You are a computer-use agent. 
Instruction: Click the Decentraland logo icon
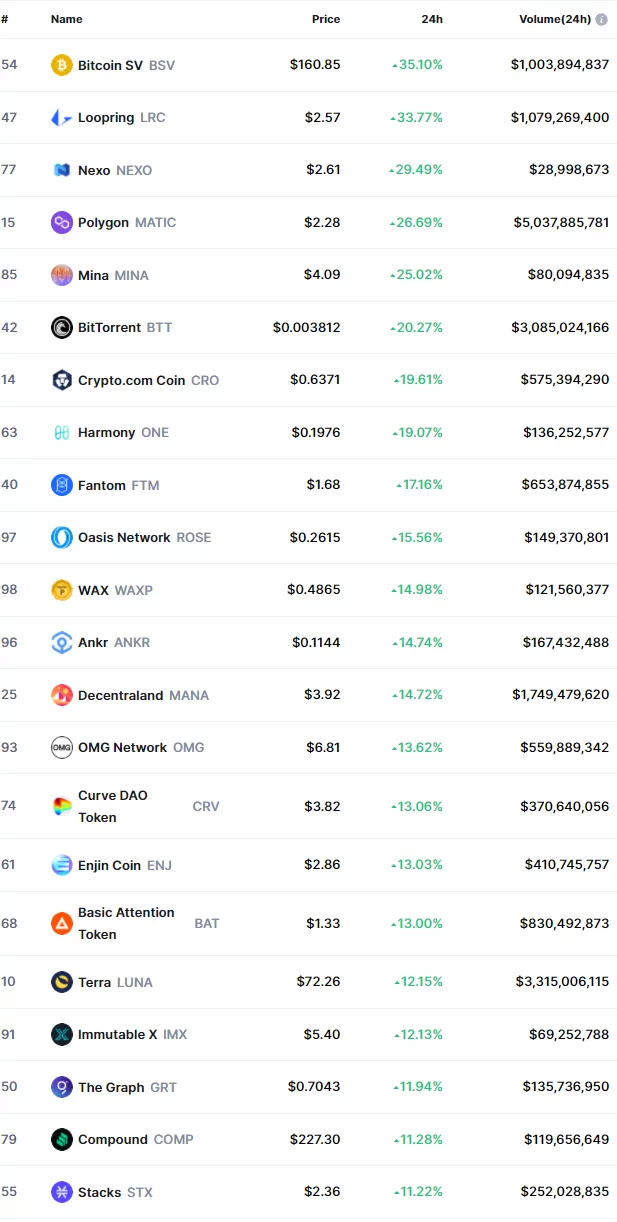[x=62, y=695]
